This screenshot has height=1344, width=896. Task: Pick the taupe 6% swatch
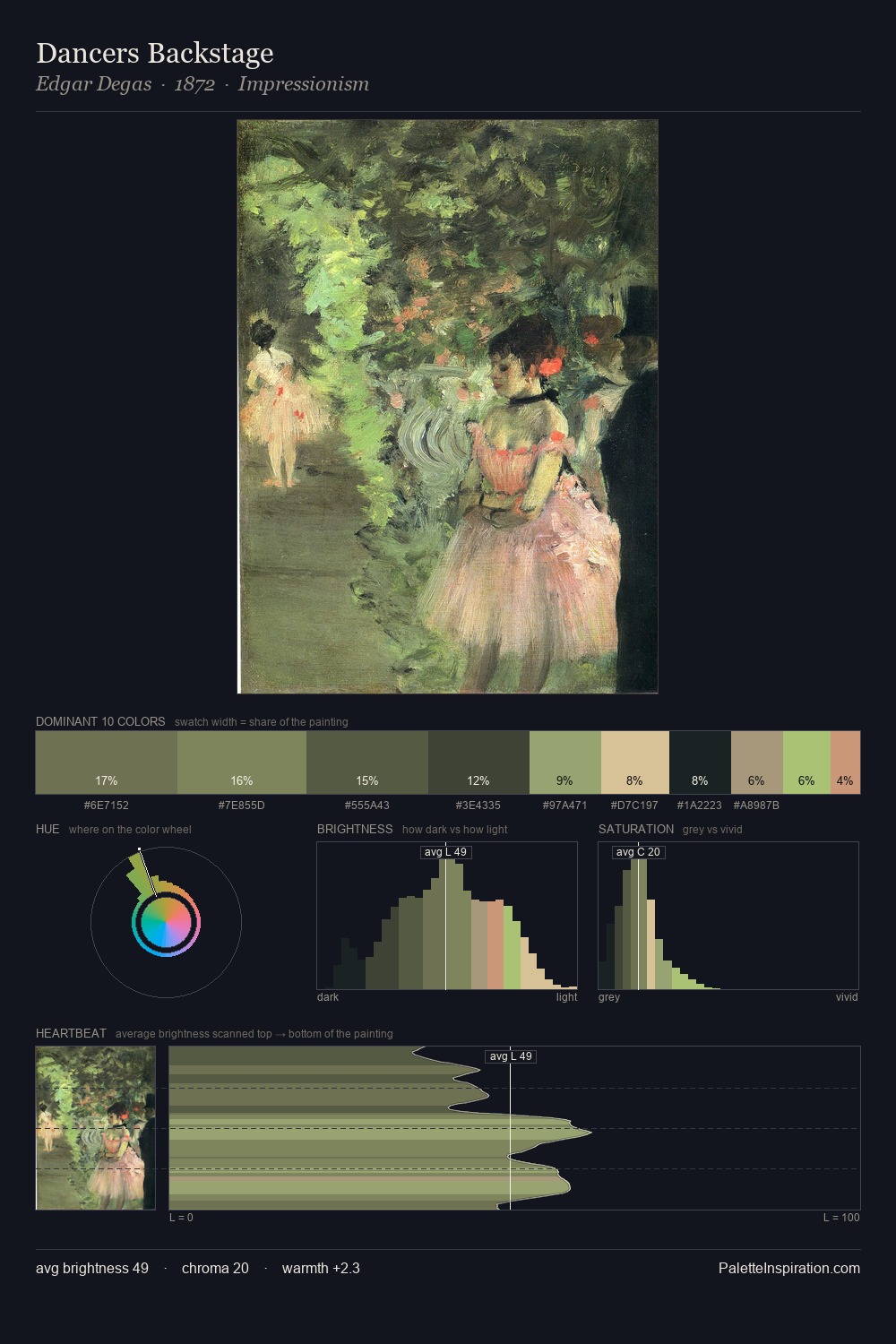click(757, 762)
